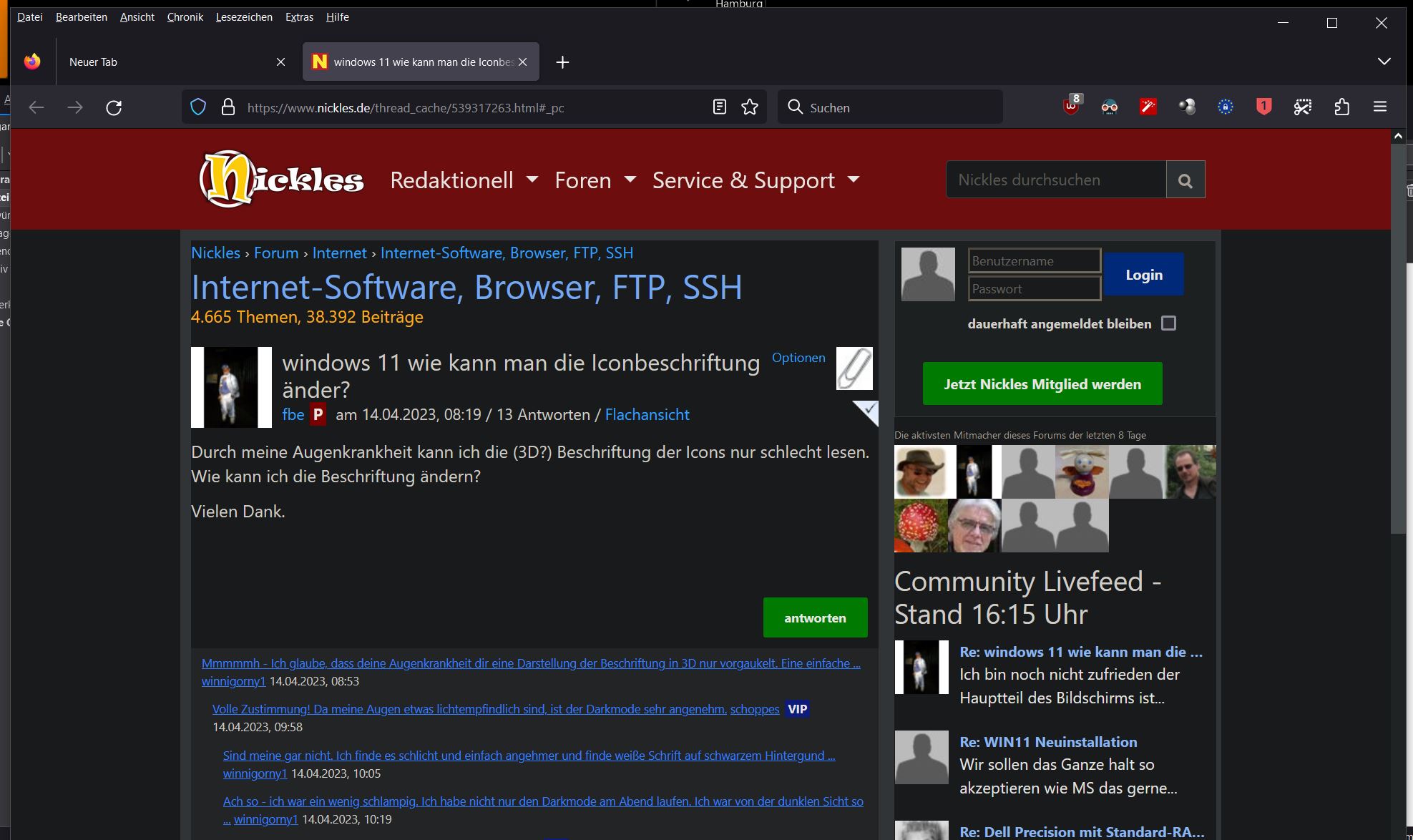Open the Flachansicht link

click(647, 414)
